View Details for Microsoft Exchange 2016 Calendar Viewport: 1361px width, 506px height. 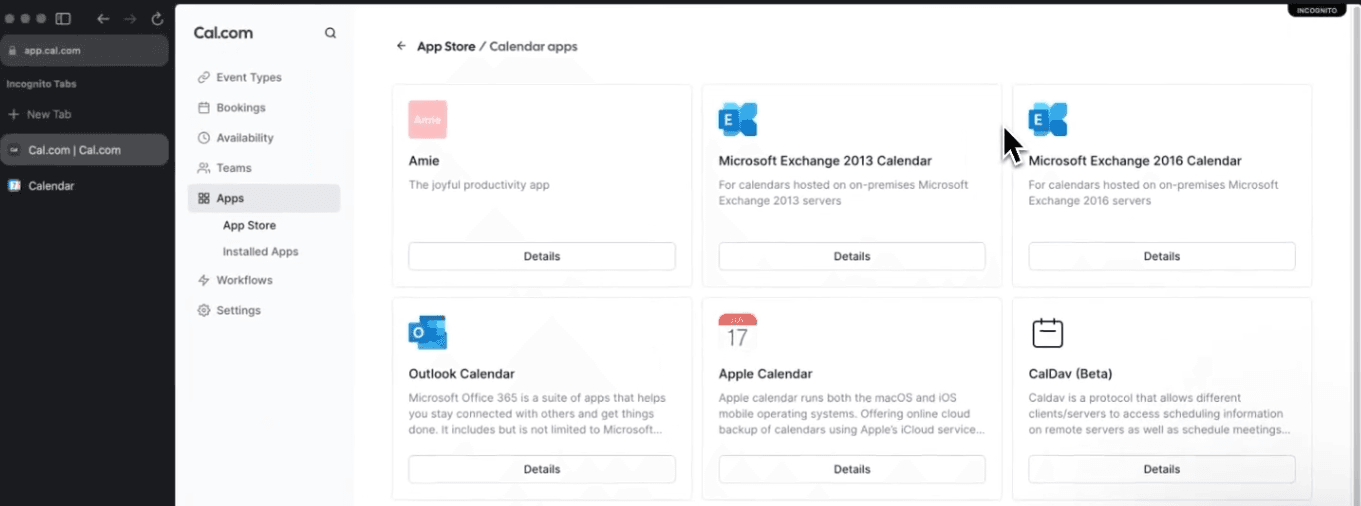pos(1162,256)
